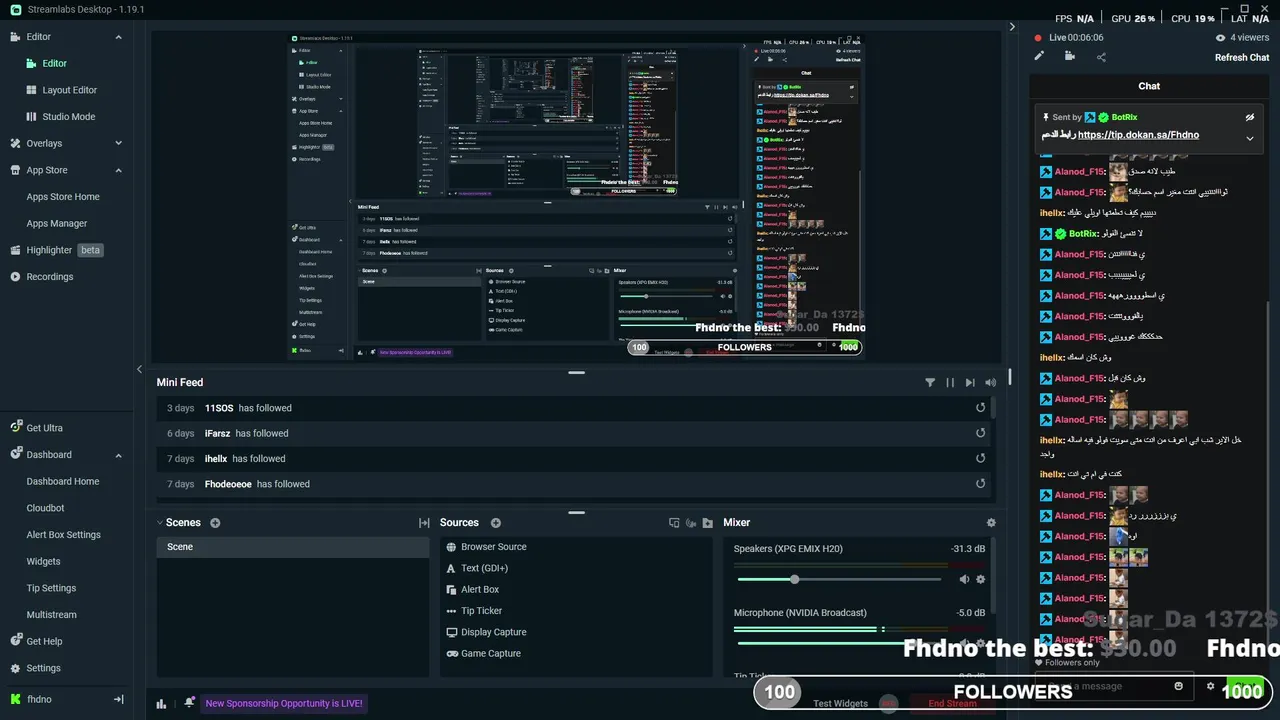This screenshot has width=1280, height=720.
Task: Select the Scene item in Scenes list
Action: [x=293, y=547]
